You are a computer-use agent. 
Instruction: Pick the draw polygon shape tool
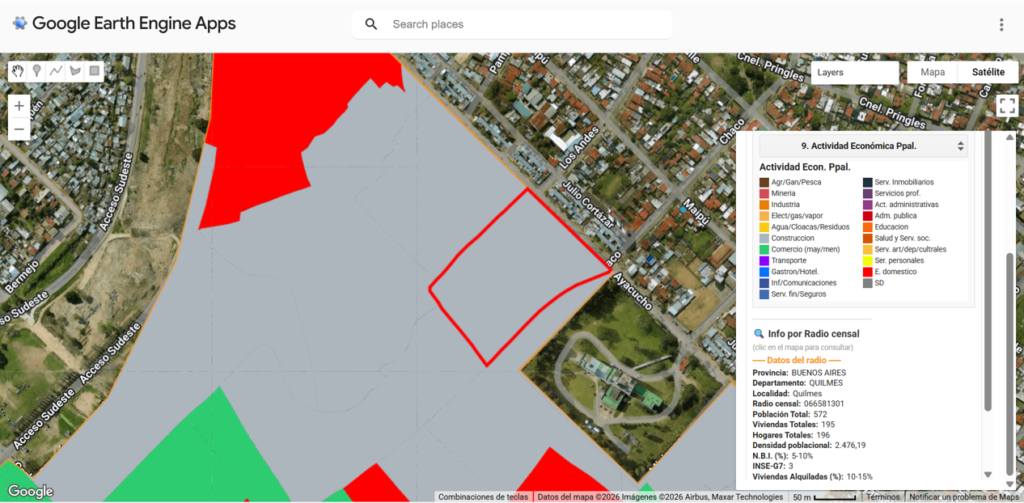(75, 71)
